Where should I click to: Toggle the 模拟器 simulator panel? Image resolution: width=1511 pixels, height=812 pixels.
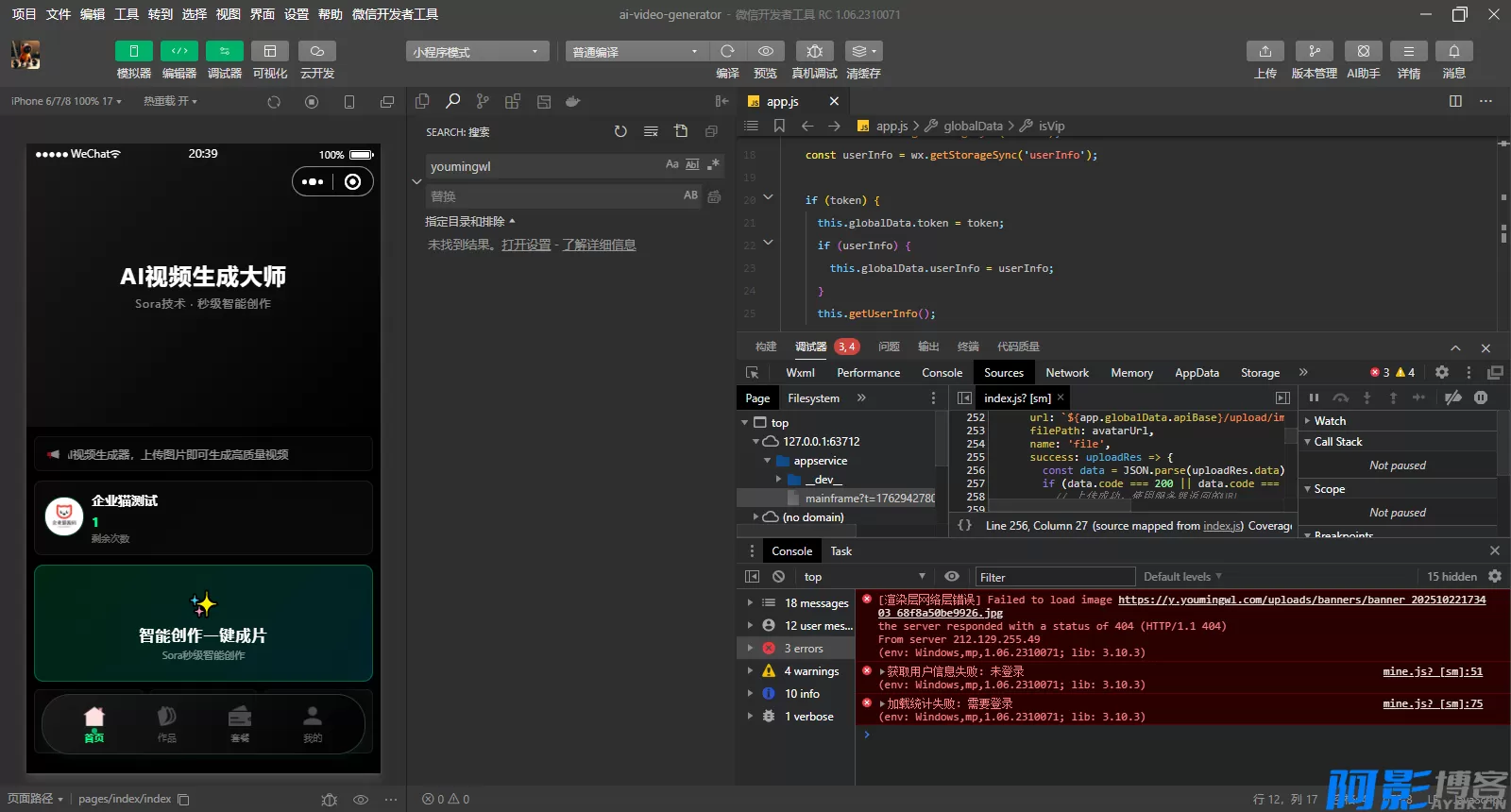[133, 51]
